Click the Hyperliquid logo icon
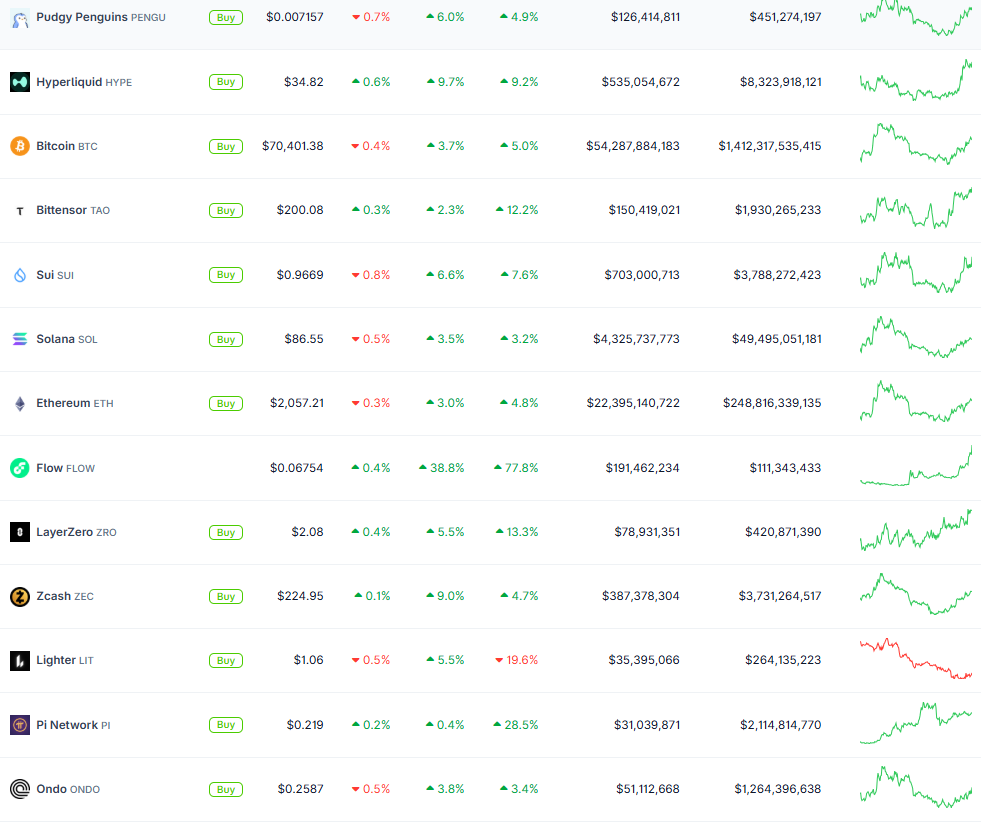The image size is (1002, 825). click(20, 82)
